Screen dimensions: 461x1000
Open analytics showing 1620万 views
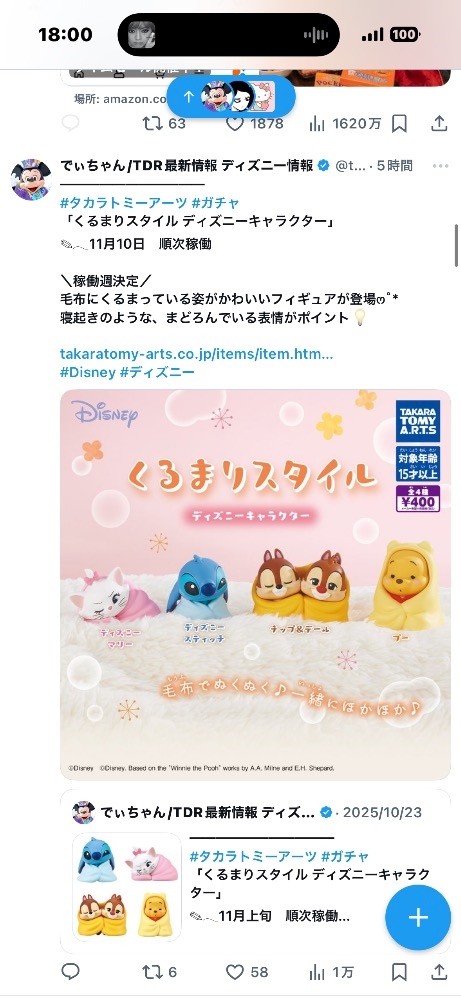[x=345, y=123]
